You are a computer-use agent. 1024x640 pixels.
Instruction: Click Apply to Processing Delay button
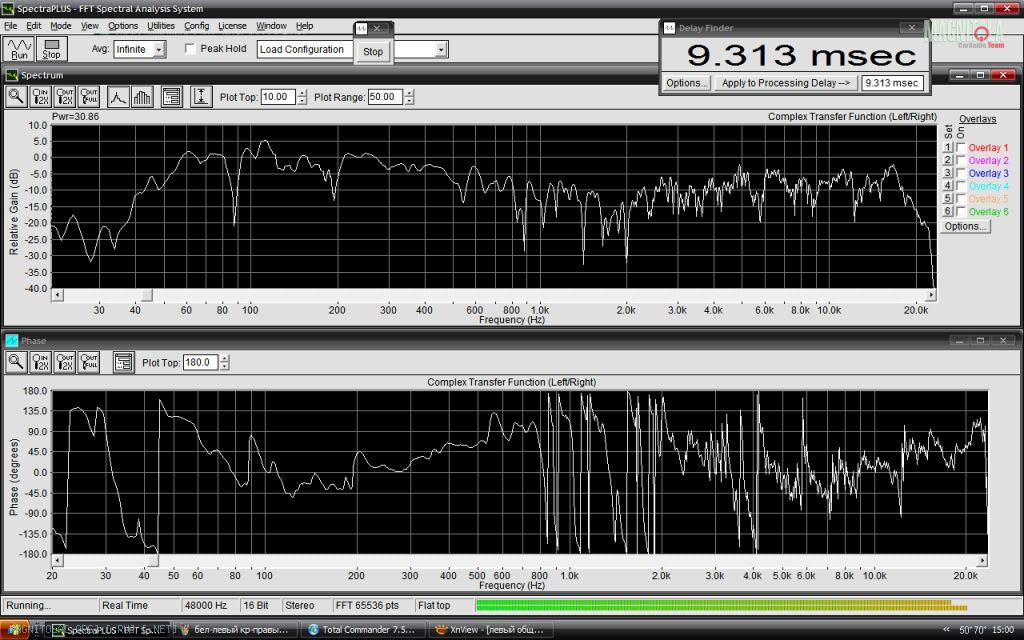786,83
